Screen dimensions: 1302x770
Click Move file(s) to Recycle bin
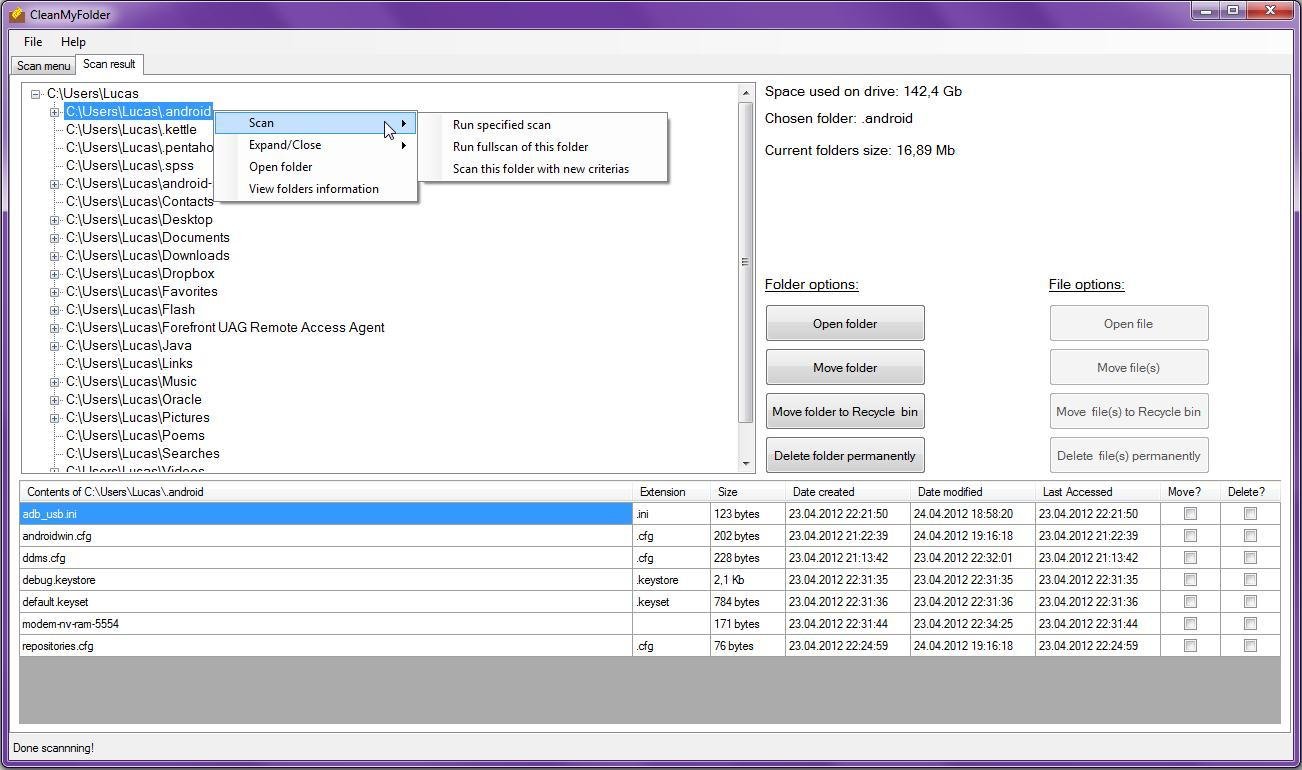pos(1129,411)
